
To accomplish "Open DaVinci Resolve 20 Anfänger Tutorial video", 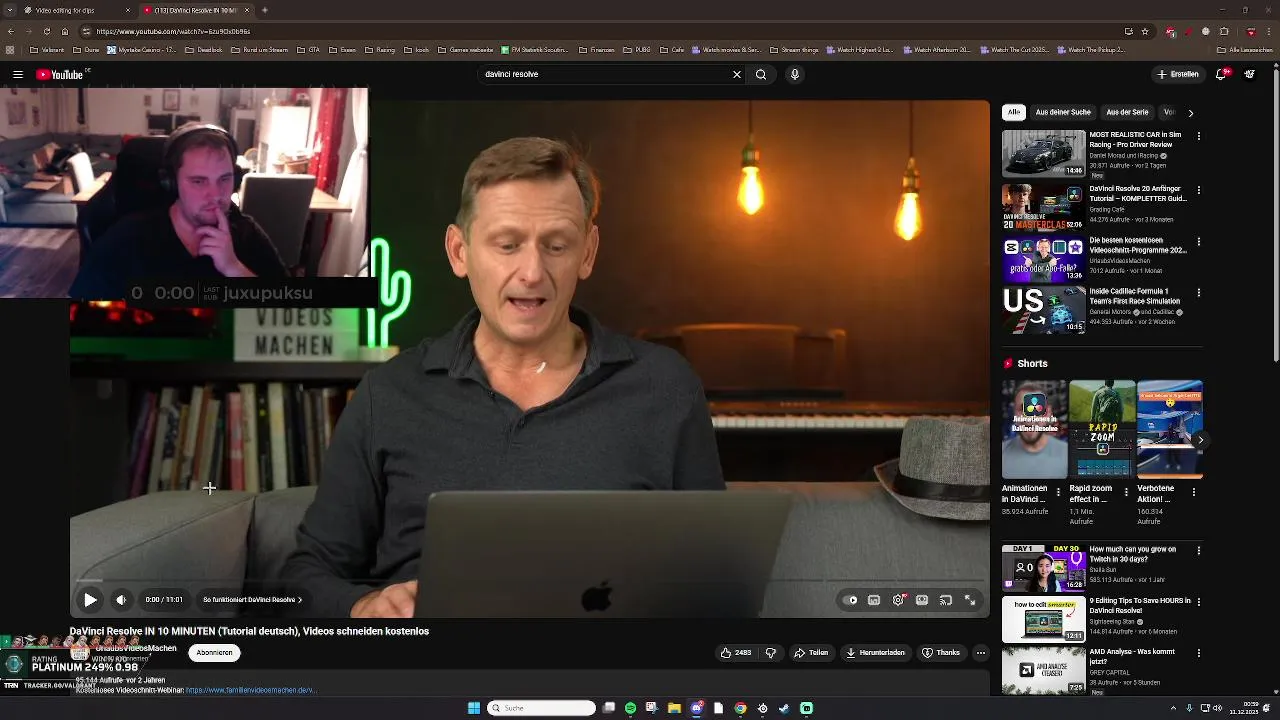I will point(1137,193).
